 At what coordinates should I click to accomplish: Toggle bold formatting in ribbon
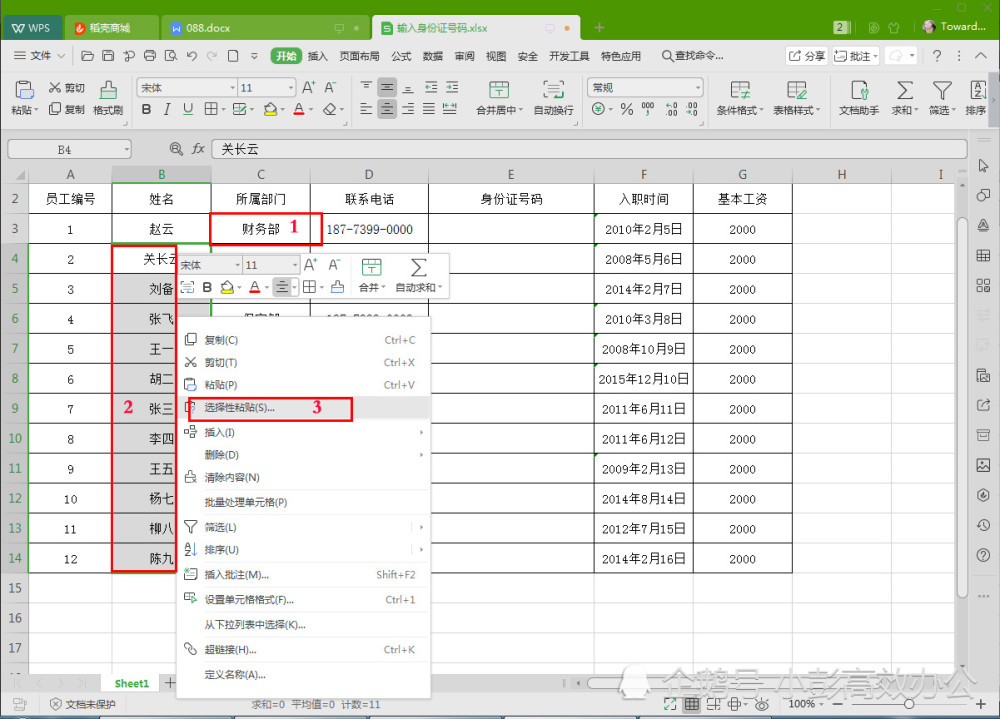coord(146,109)
